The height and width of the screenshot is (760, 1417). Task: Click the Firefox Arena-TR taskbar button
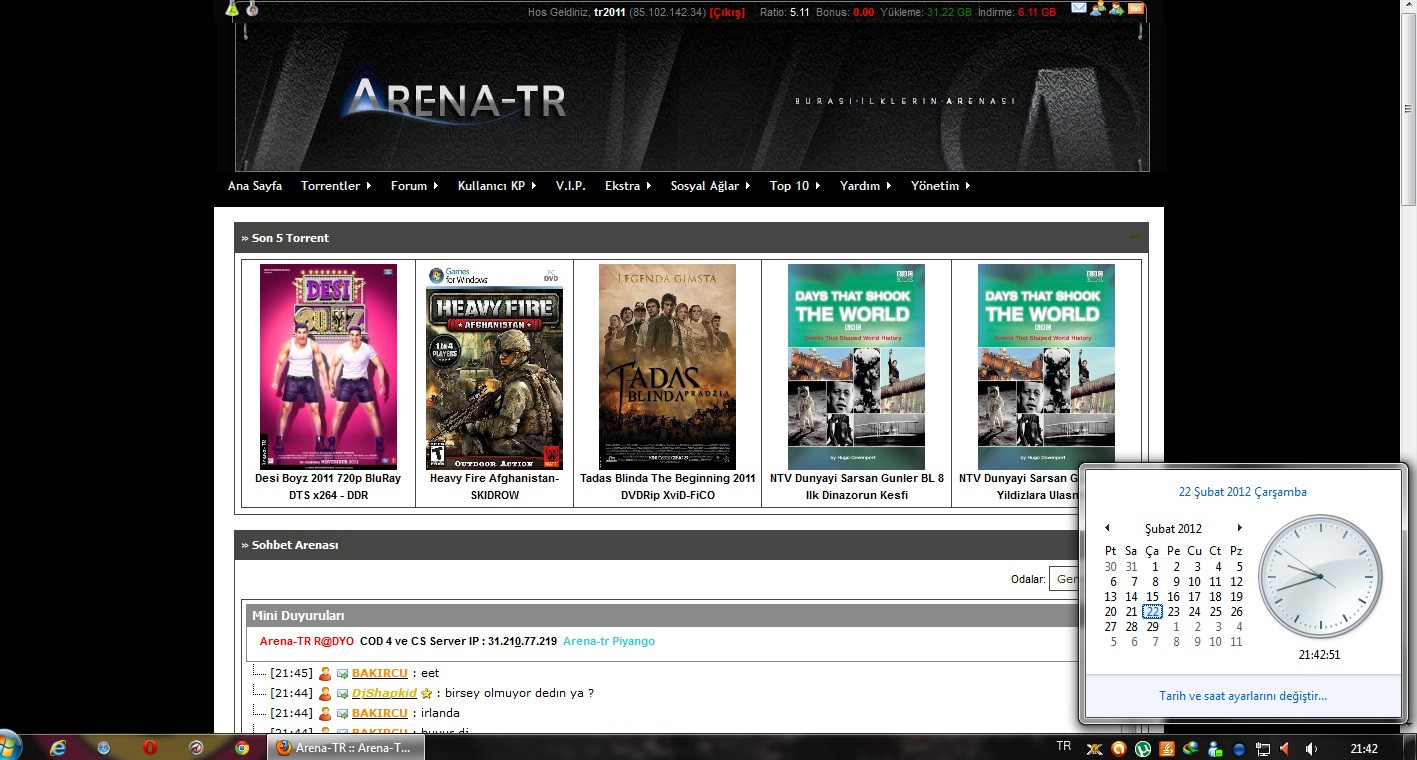345,748
